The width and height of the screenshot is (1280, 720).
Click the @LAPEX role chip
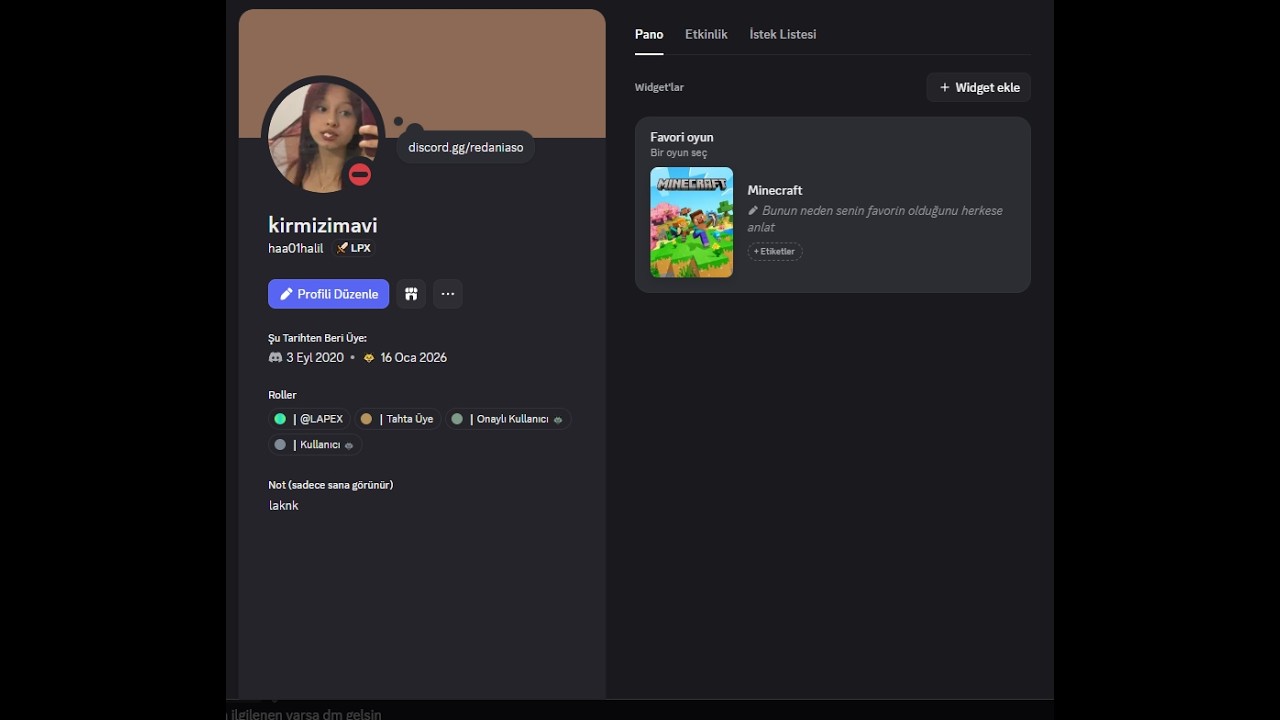pyautogui.click(x=309, y=419)
